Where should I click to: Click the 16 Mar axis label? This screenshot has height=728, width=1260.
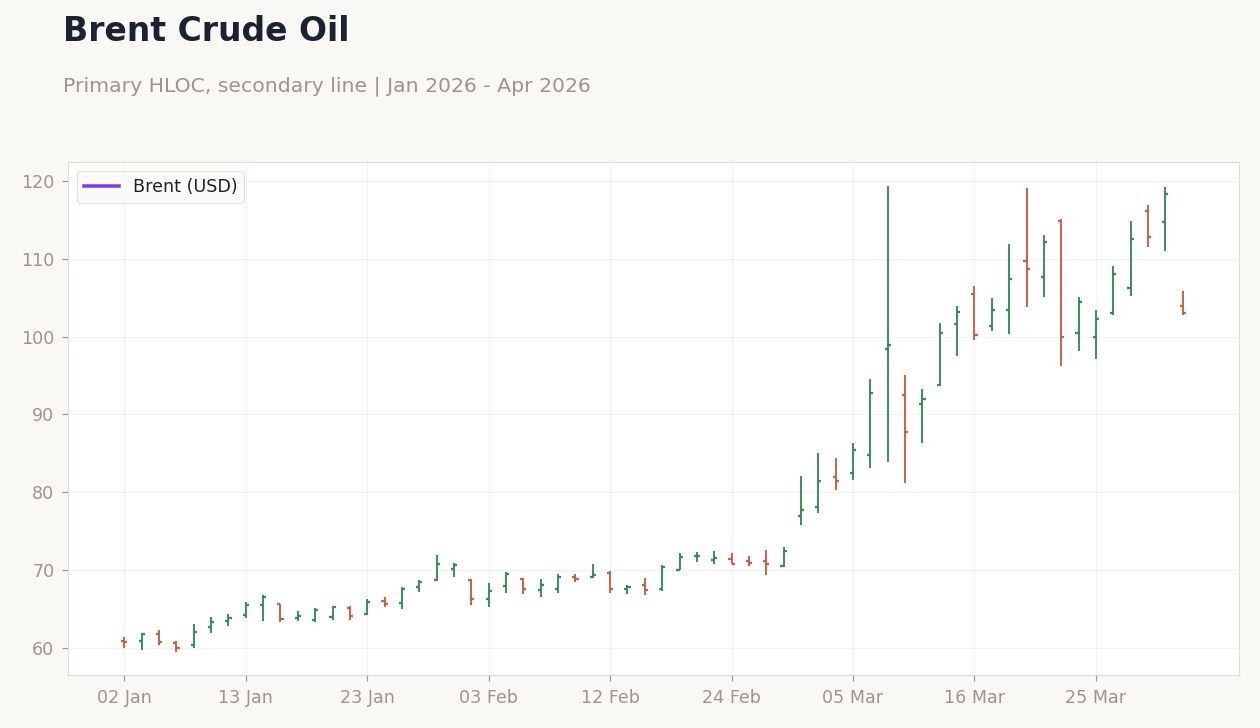(x=974, y=696)
